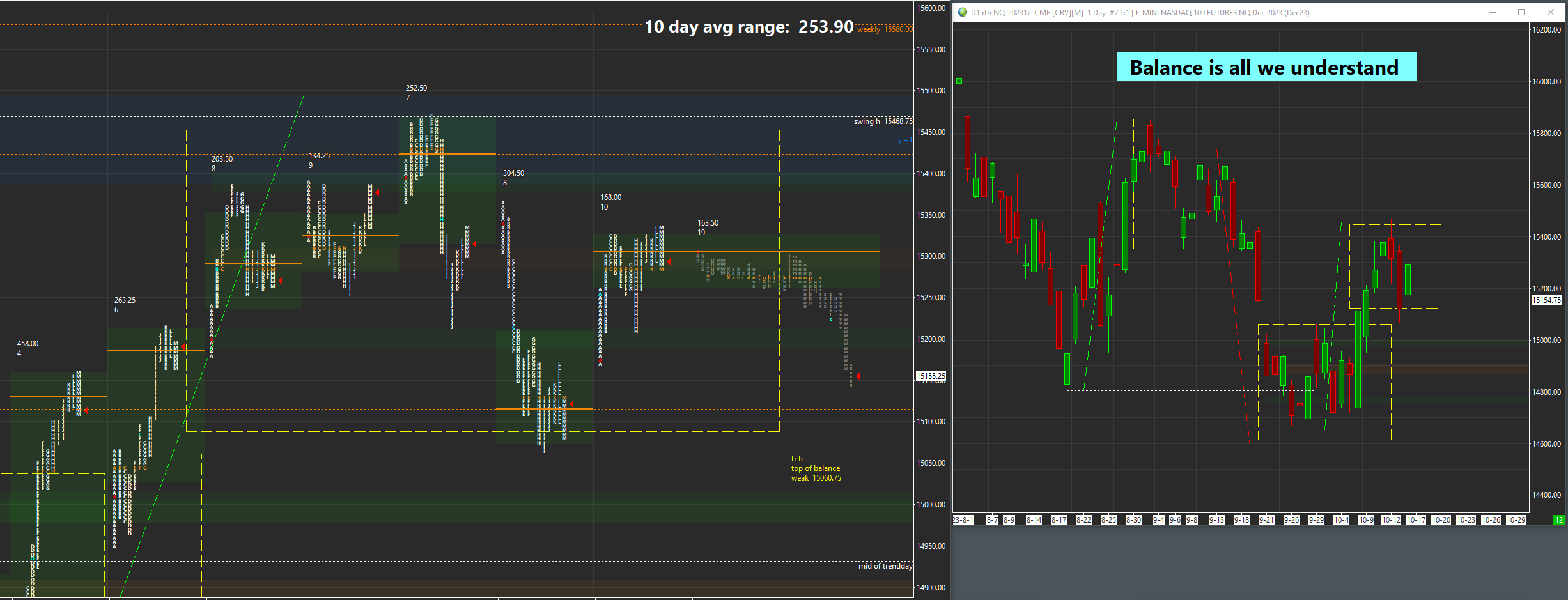This screenshot has width=1568, height=600.
Task: Click the 'top of balance' annotation
Action: click(x=816, y=468)
